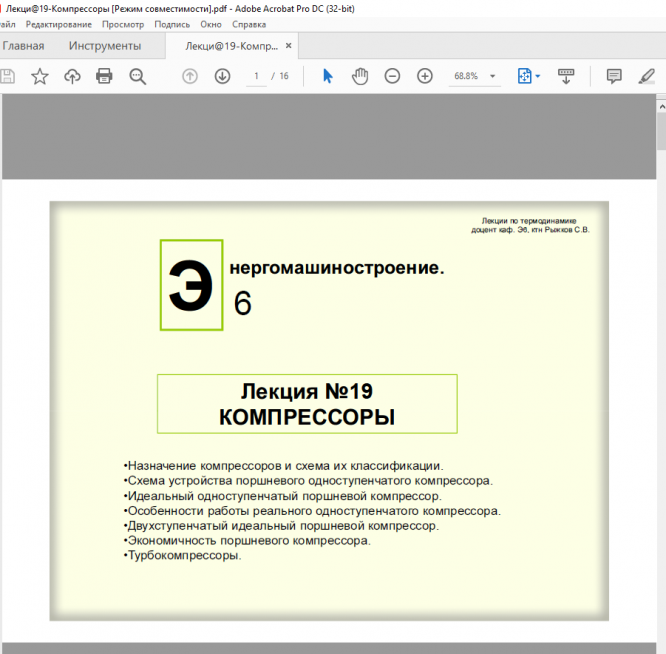The height and width of the screenshot is (654, 666).
Task: Click the upload to cloud icon
Action: coord(72,76)
